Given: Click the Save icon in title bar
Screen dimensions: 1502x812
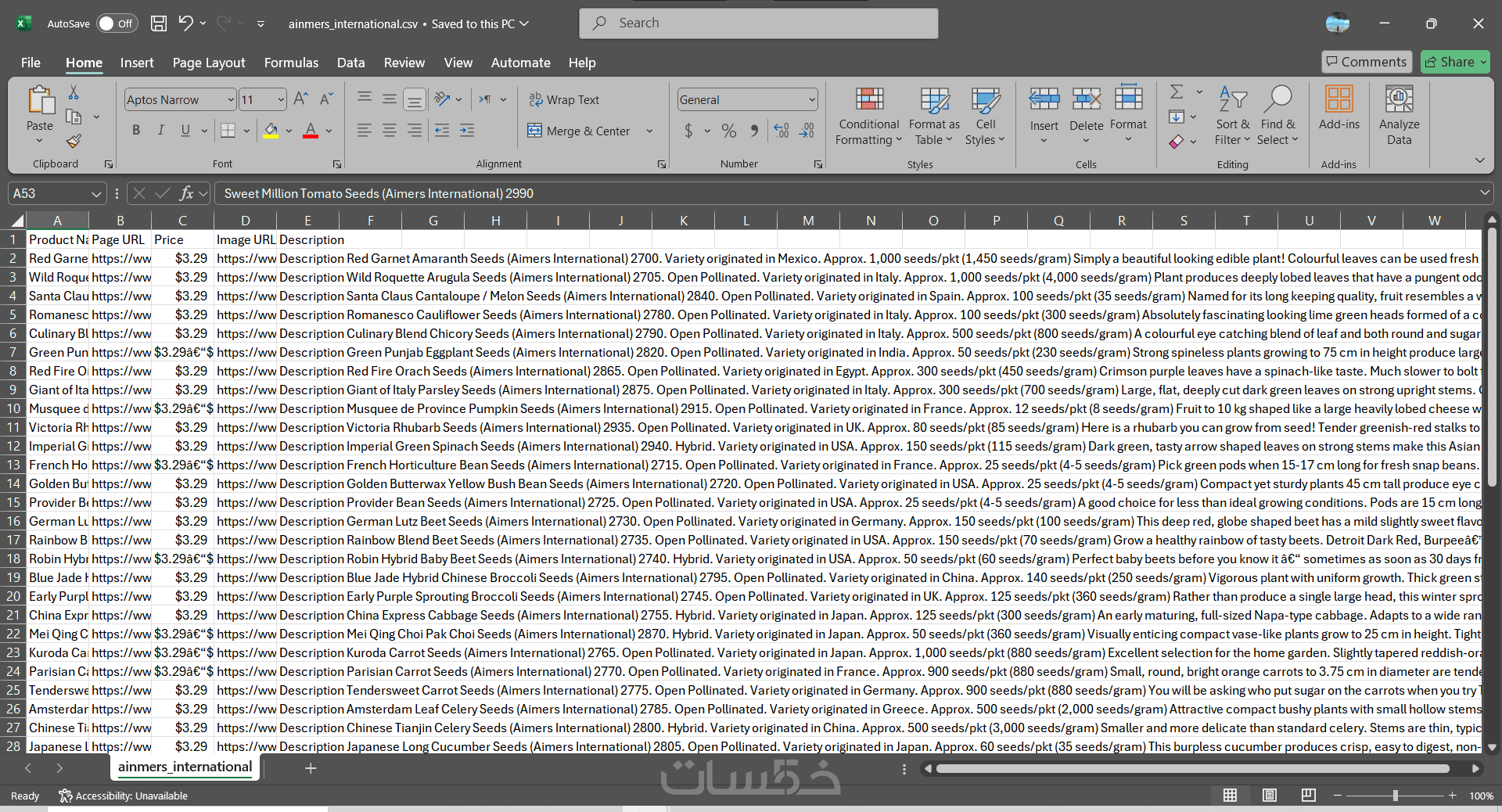Looking at the screenshot, I should click(159, 23).
